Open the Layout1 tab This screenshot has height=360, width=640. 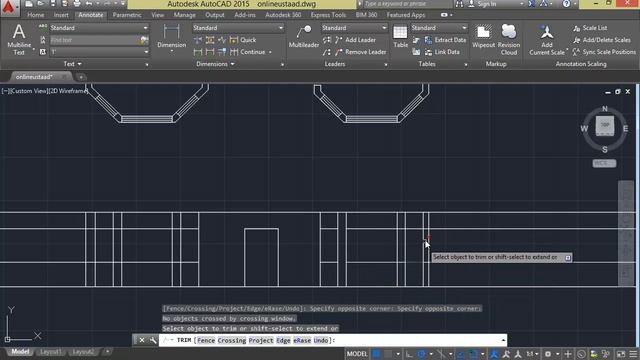point(51,352)
